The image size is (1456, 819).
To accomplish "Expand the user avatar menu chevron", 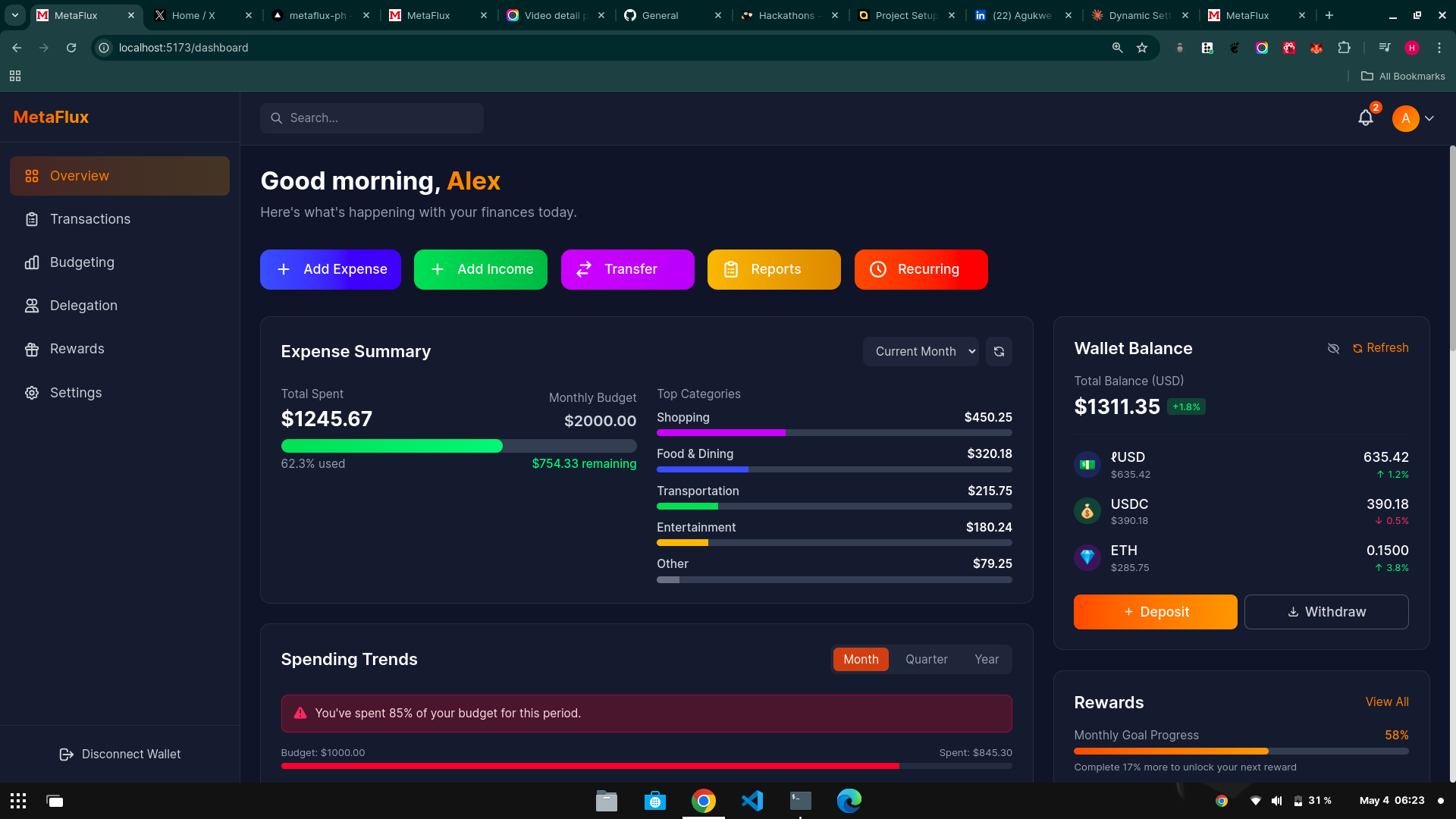I will pos(1429,118).
